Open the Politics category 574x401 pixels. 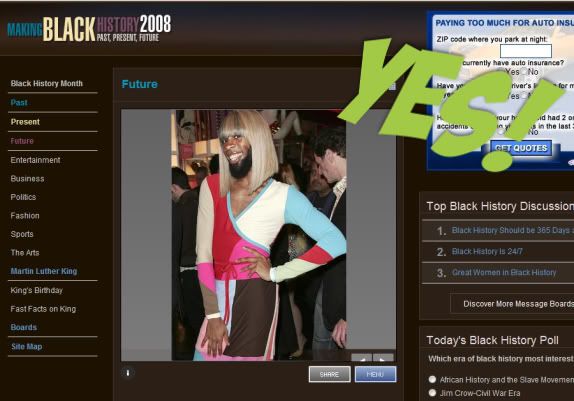click(x=23, y=197)
